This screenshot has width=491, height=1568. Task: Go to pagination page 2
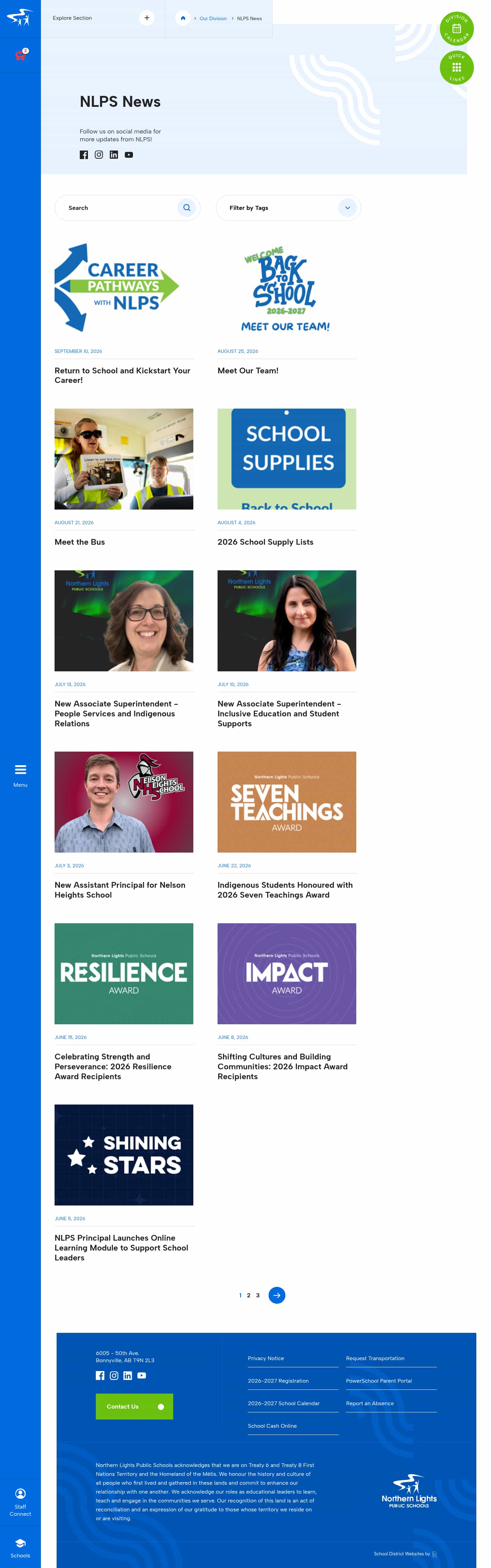[248, 1295]
